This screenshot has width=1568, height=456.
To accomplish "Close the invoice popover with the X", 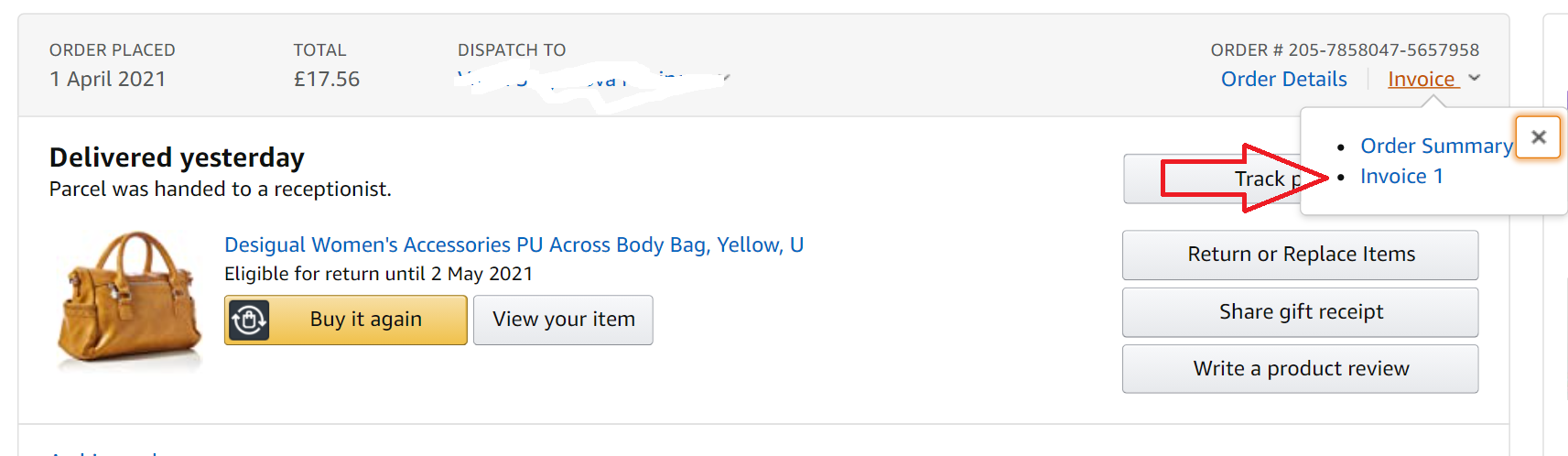I will 1538,137.
